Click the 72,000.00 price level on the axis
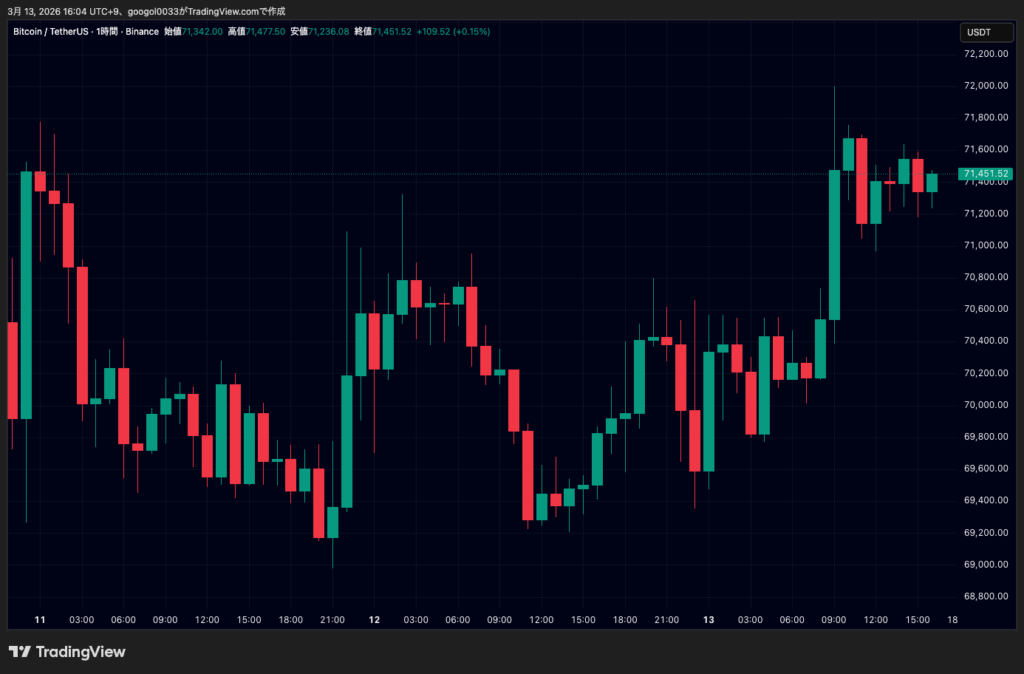The width and height of the screenshot is (1024, 674). click(x=984, y=85)
